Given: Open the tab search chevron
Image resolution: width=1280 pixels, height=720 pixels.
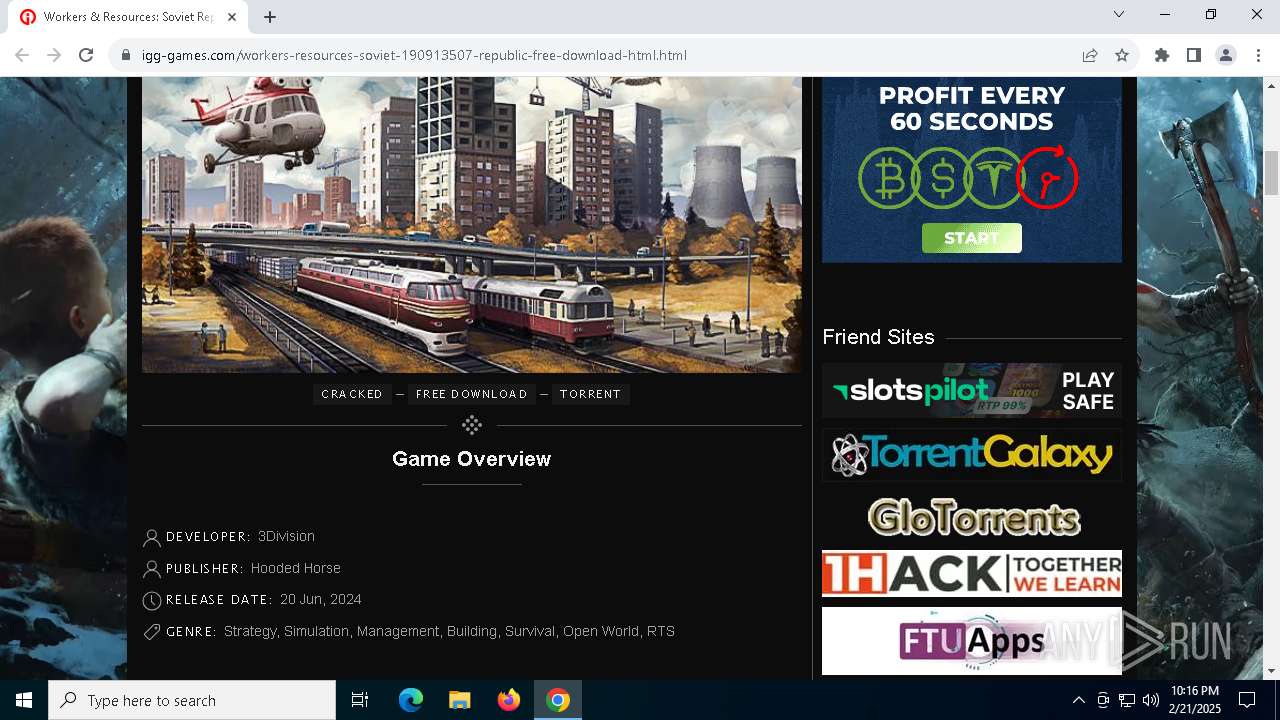Looking at the screenshot, I should (1119, 14).
